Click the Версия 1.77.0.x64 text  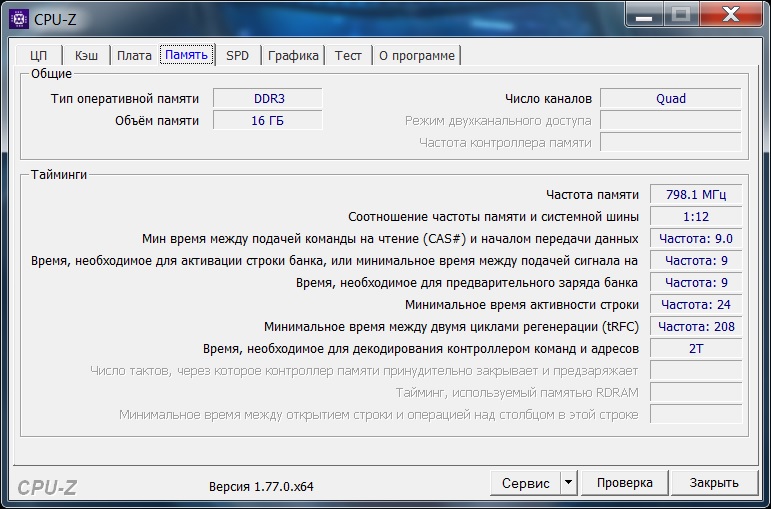[x=261, y=487]
